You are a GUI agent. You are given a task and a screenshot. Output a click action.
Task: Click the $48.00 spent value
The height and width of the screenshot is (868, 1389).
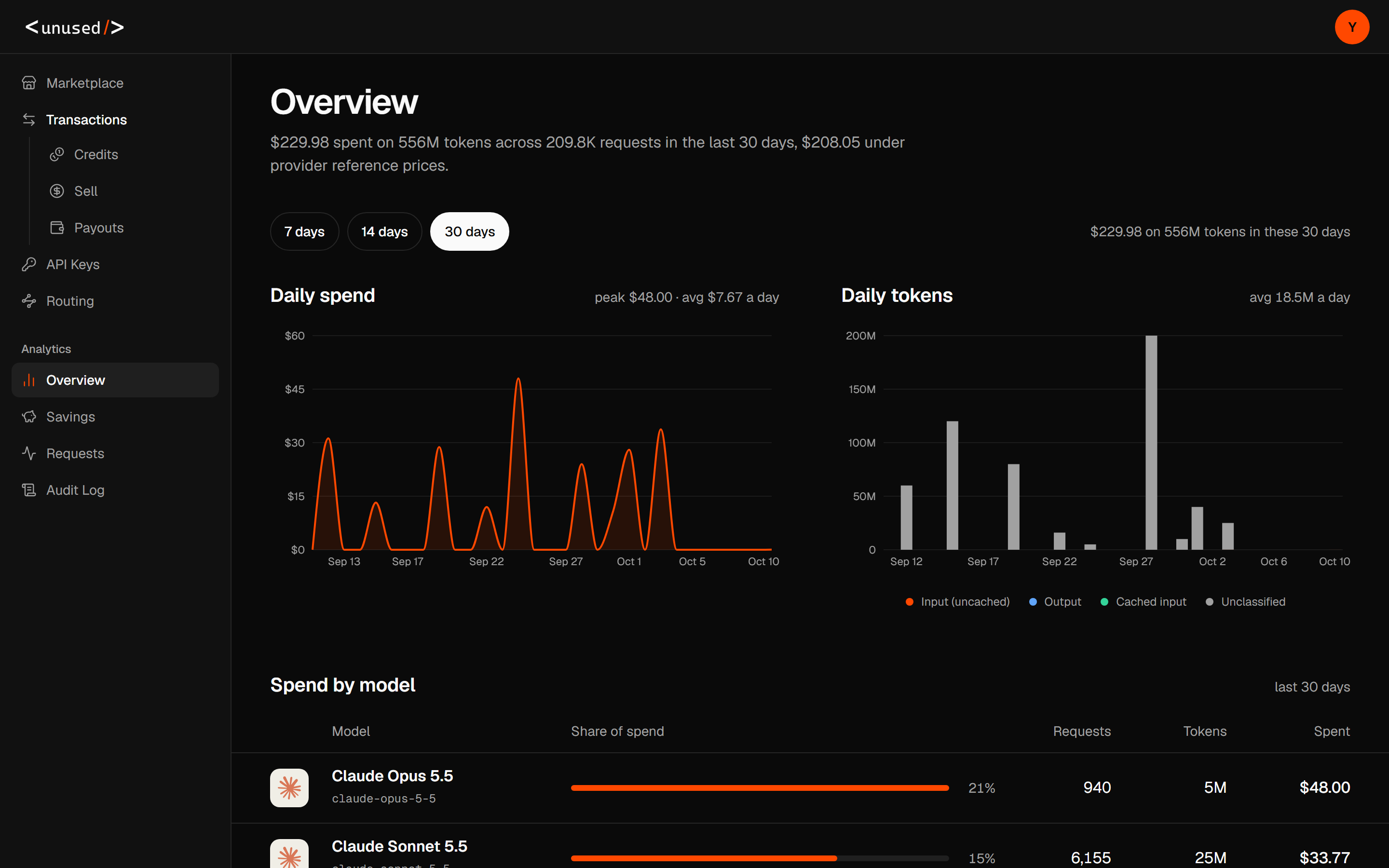click(1325, 787)
